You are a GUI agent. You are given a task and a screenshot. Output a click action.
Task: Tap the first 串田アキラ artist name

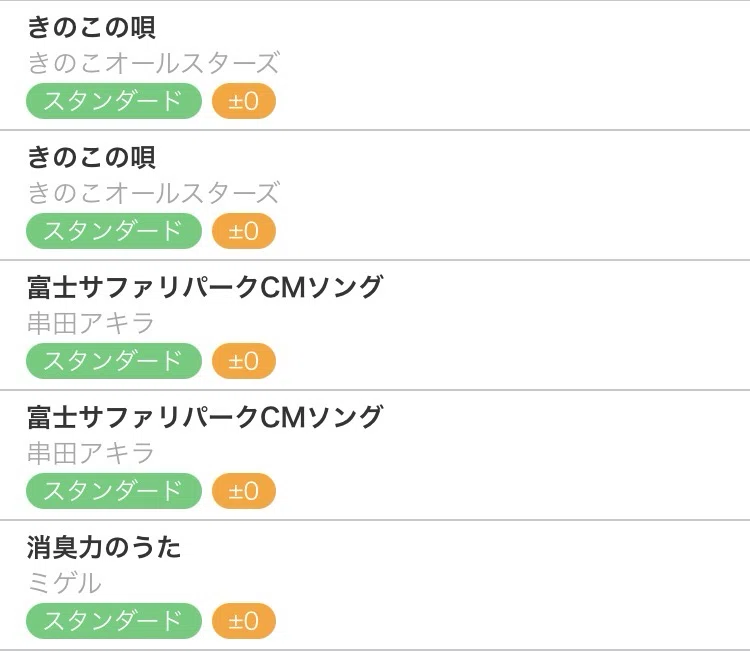click(91, 323)
